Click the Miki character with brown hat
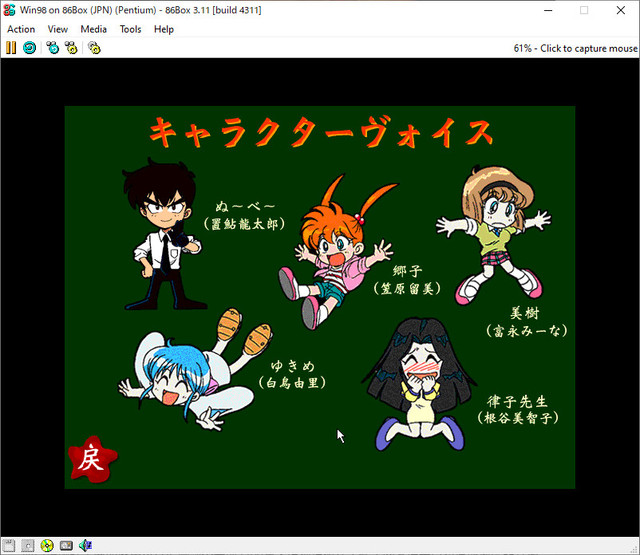 click(x=495, y=235)
